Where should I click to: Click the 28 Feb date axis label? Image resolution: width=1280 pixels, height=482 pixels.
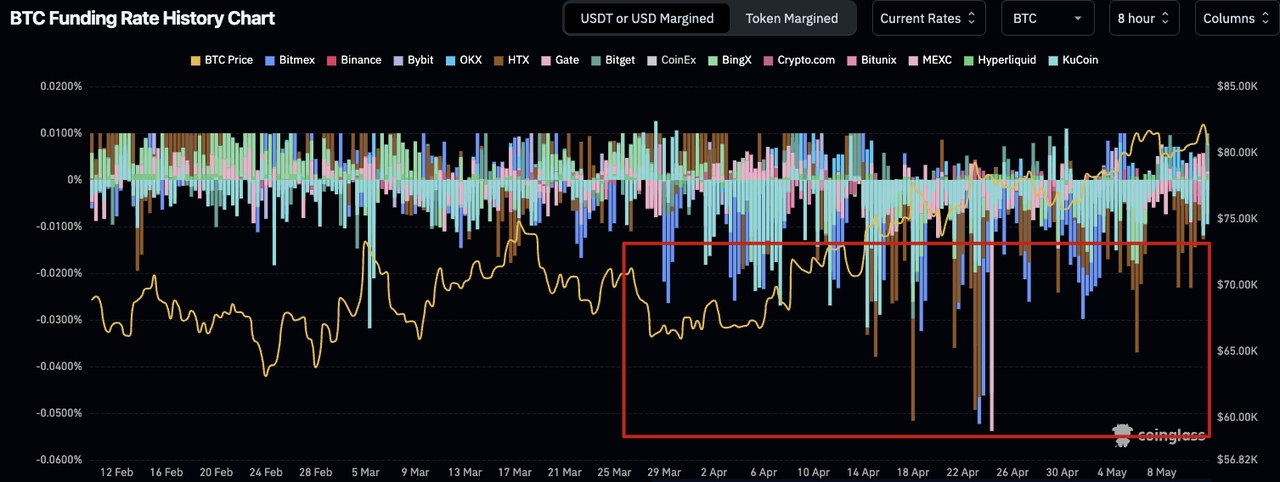(315, 472)
